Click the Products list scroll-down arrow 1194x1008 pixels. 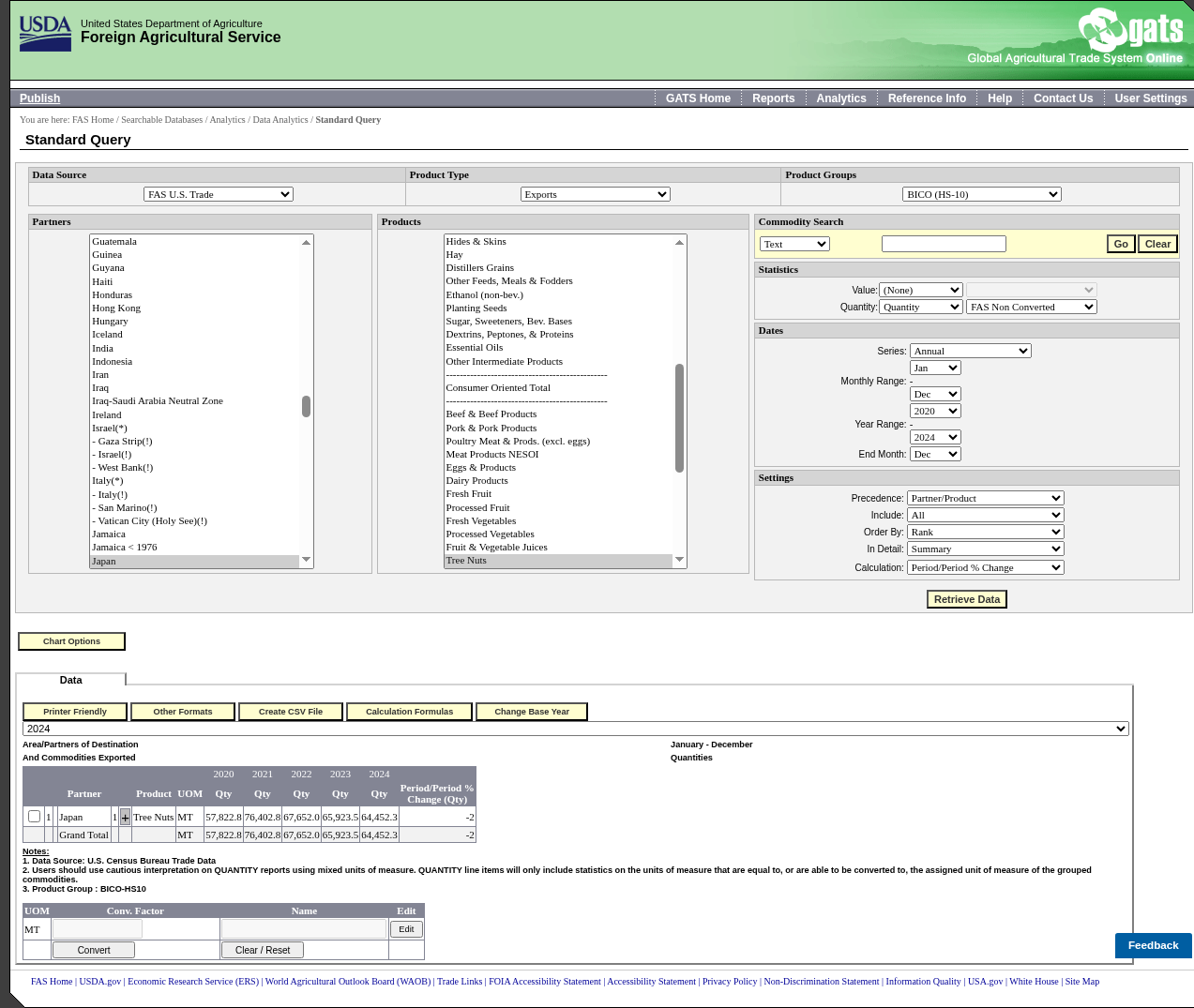coord(680,560)
